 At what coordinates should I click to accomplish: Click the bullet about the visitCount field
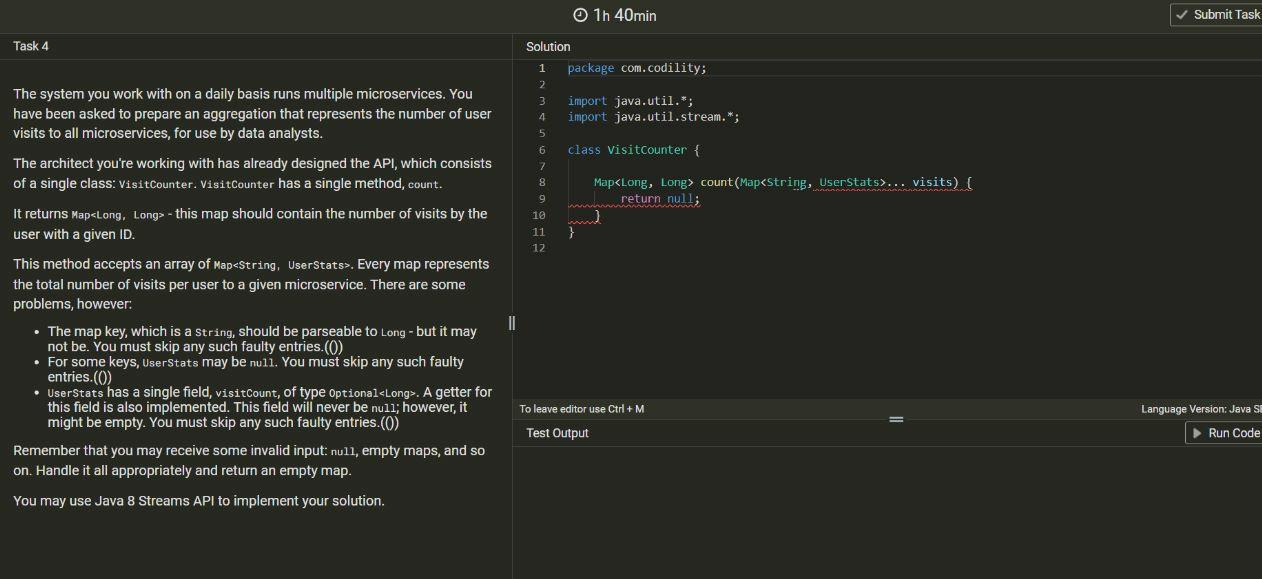coord(270,407)
